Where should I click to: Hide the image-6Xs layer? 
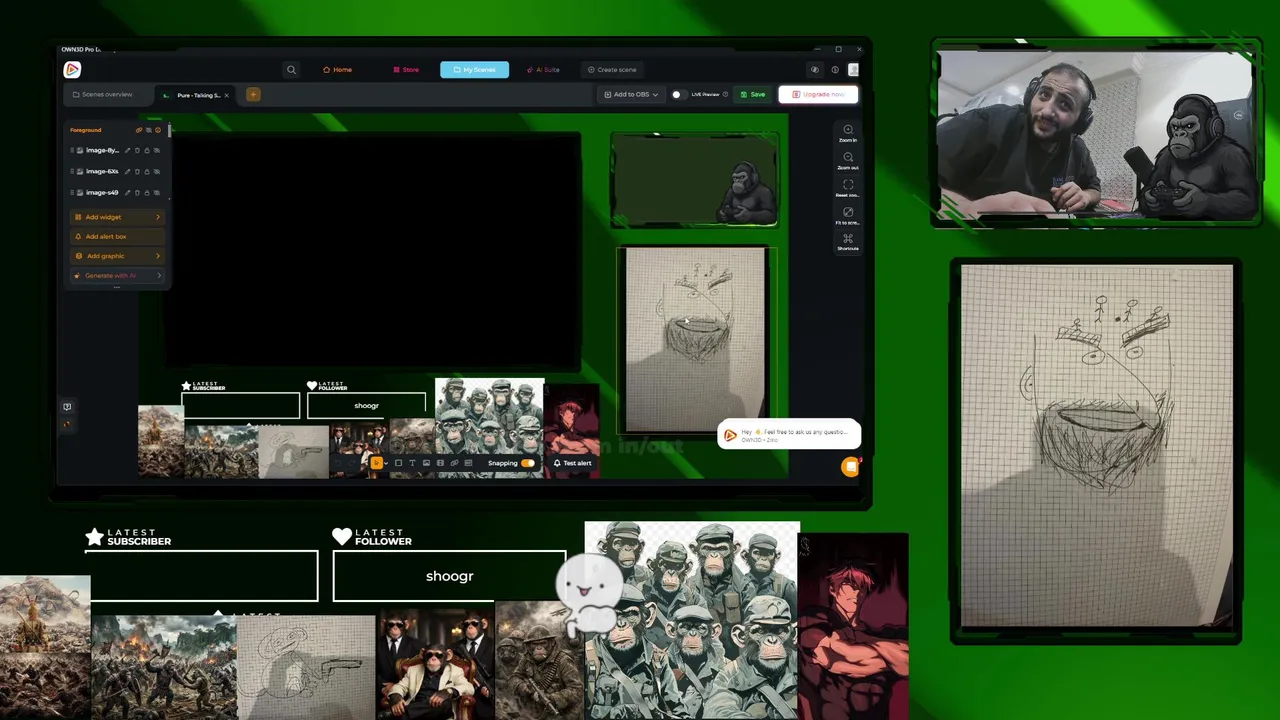tap(156, 171)
